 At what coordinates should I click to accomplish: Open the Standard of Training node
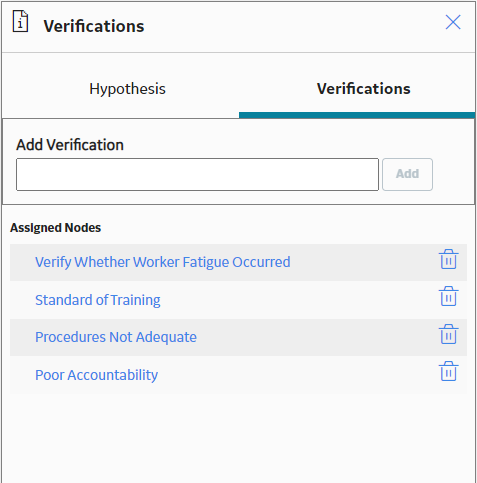(x=98, y=300)
